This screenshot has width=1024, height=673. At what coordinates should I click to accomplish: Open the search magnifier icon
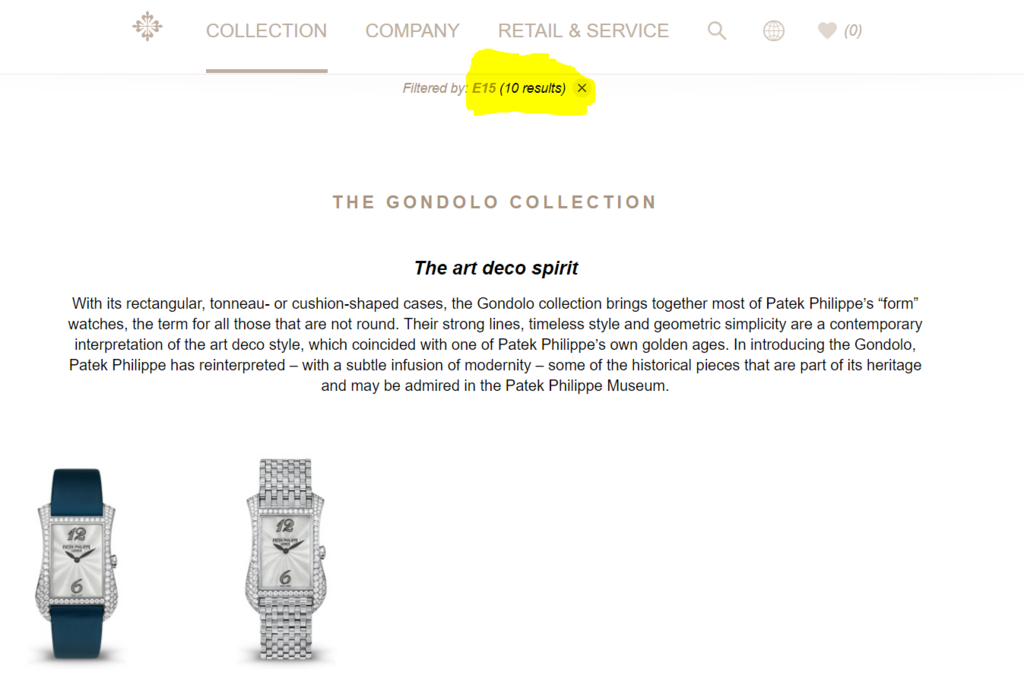(x=717, y=31)
